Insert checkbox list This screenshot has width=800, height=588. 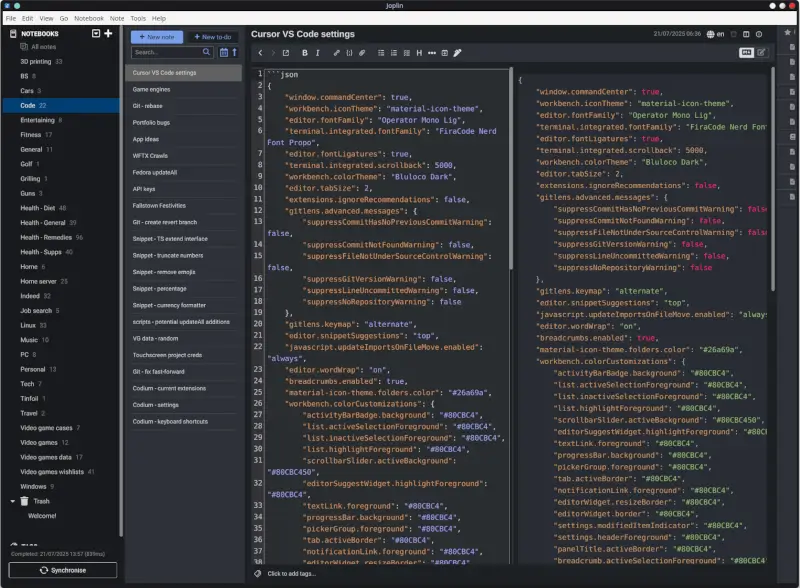[407, 53]
